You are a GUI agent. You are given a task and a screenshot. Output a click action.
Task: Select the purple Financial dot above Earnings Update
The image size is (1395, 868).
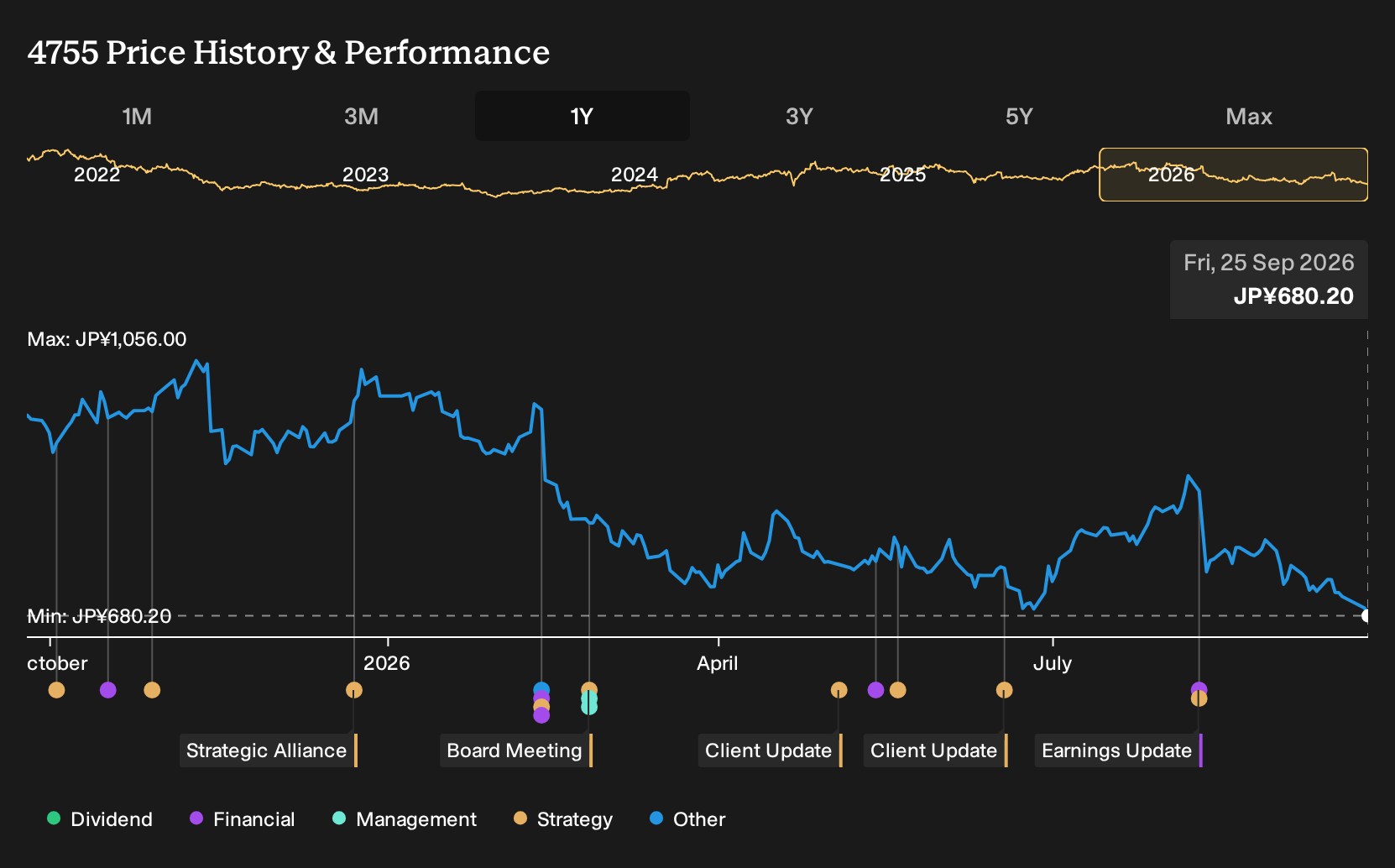tap(1199, 688)
